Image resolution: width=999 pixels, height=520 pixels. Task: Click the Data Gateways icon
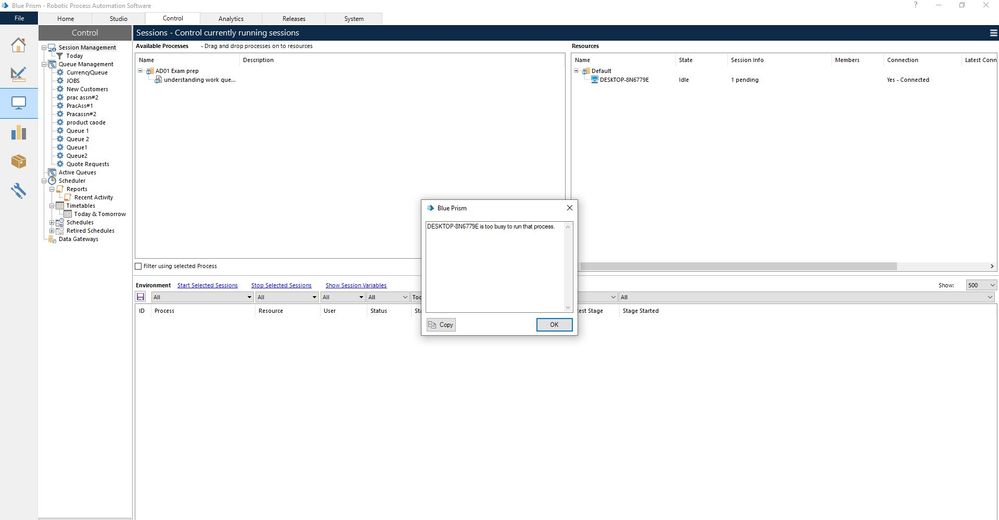[52, 239]
